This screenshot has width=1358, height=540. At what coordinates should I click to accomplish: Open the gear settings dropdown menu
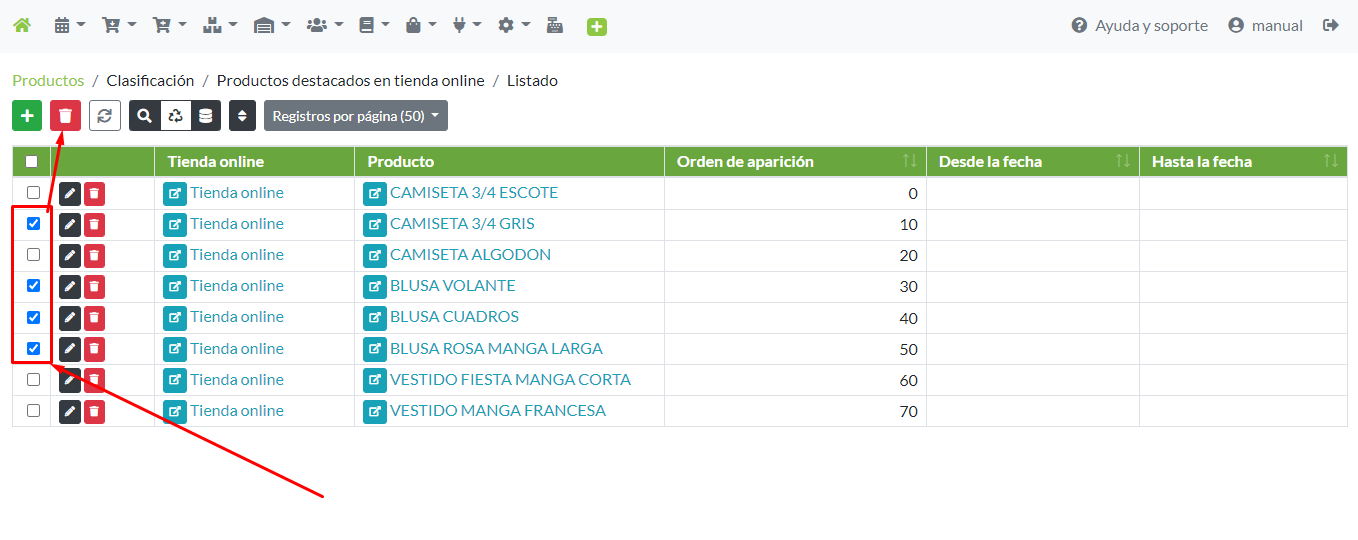513,25
